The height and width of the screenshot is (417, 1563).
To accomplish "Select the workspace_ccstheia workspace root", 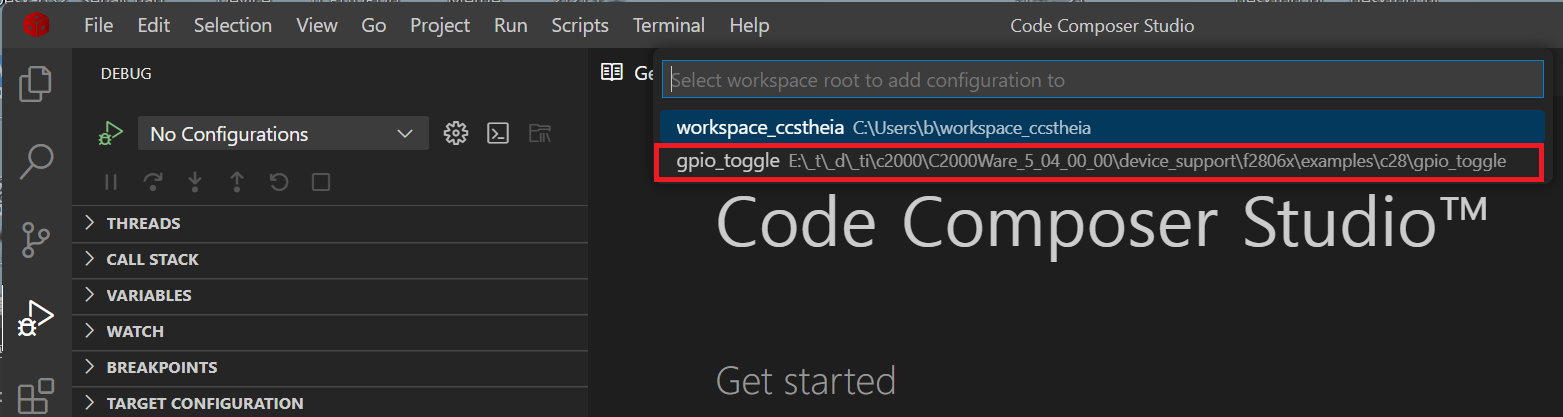I will [1103, 127].
